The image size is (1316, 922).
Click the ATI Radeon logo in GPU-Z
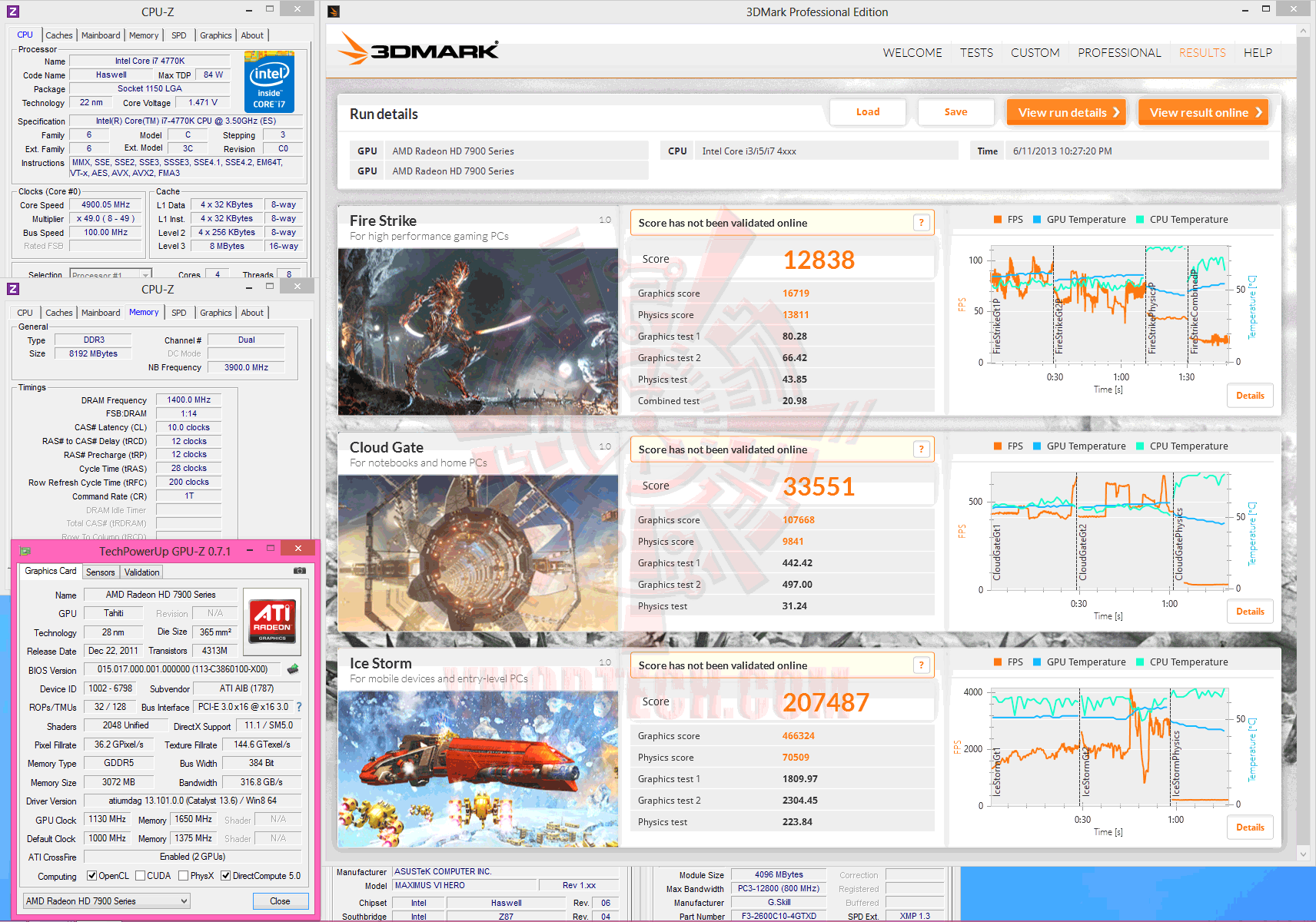(273, 621)
